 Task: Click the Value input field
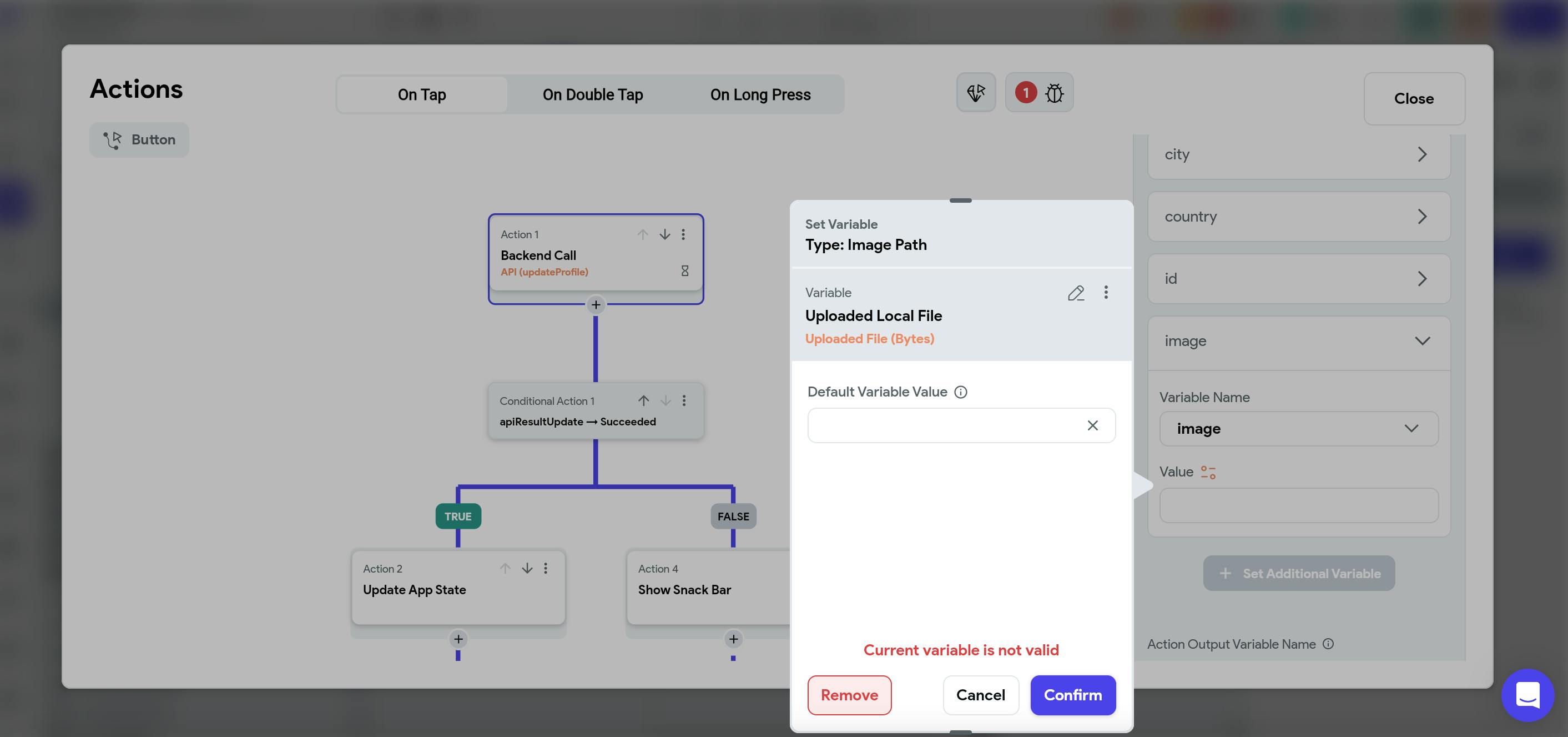(1299, 505)
